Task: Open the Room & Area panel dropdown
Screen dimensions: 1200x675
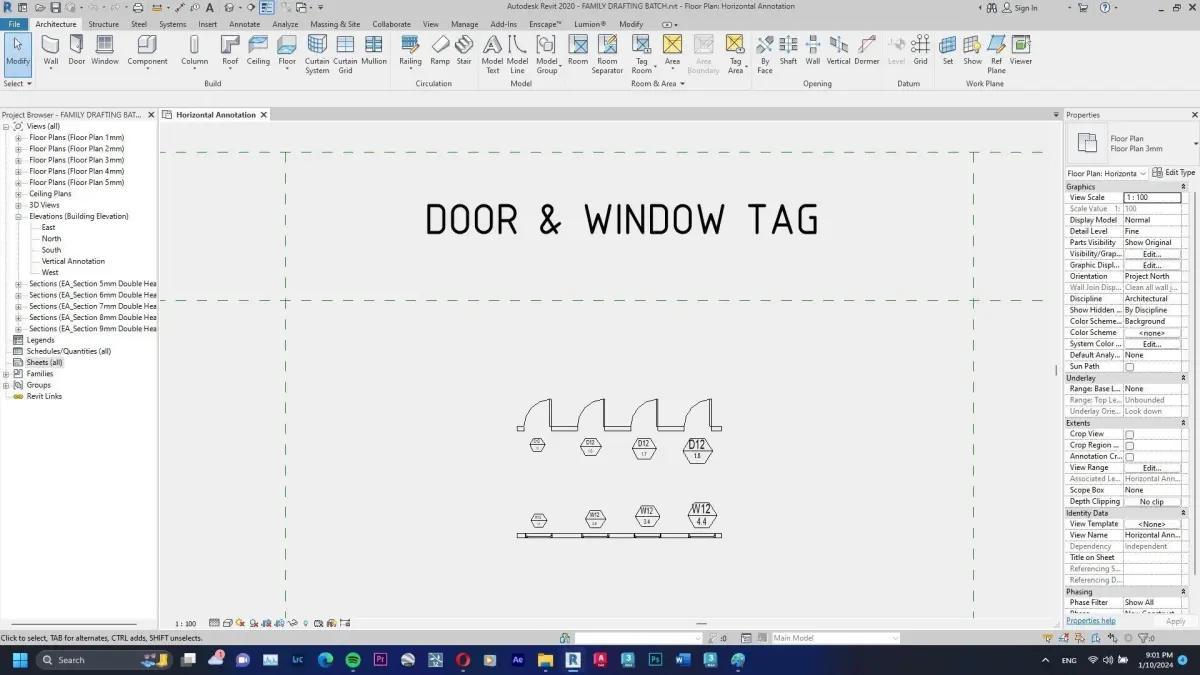Action: coord(657,84)
